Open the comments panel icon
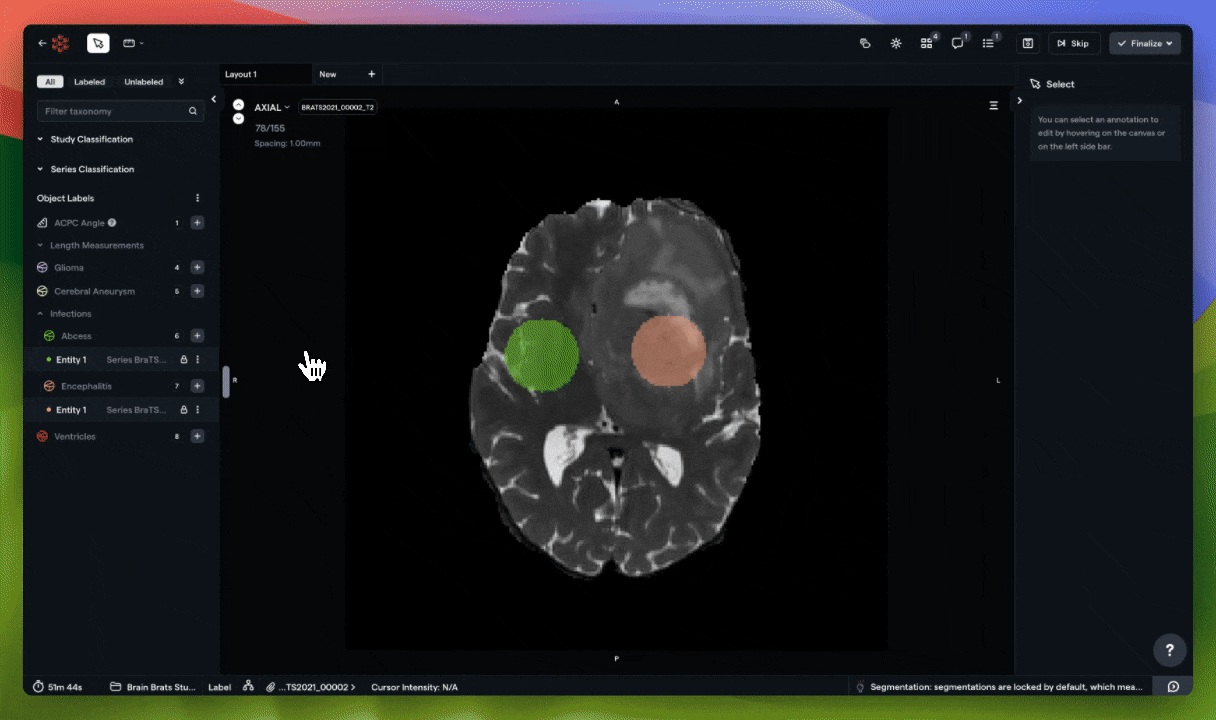This screenshot has height=720, width=1216. click(x=957, y=43)
